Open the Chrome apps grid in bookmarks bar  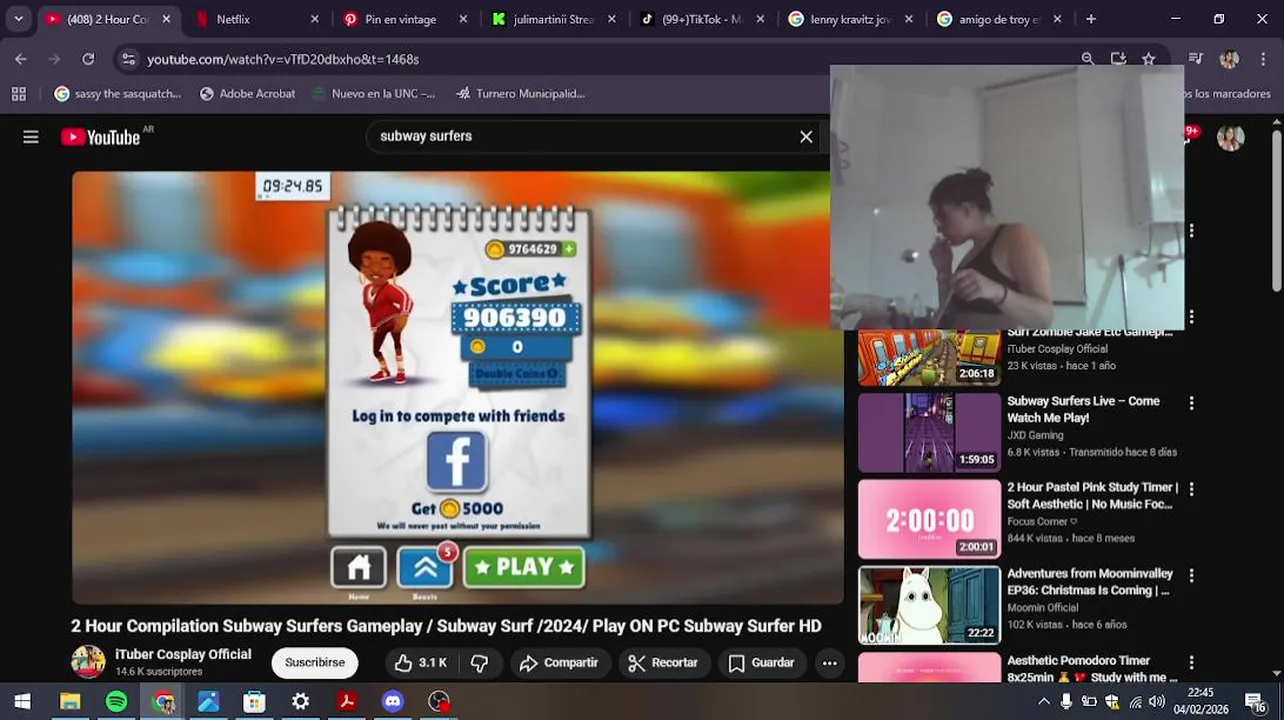coord(18,93)
